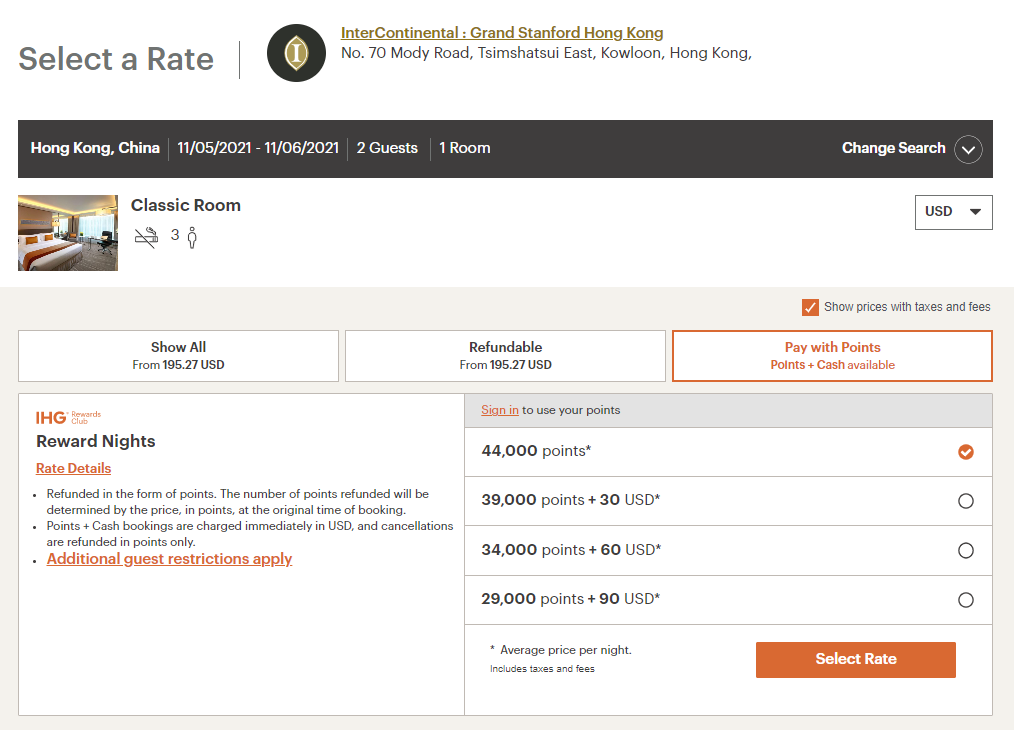The width and height of the screenshot is (1014, 730).
Task: Click the Sign in link
Action: tap(499, 410)
